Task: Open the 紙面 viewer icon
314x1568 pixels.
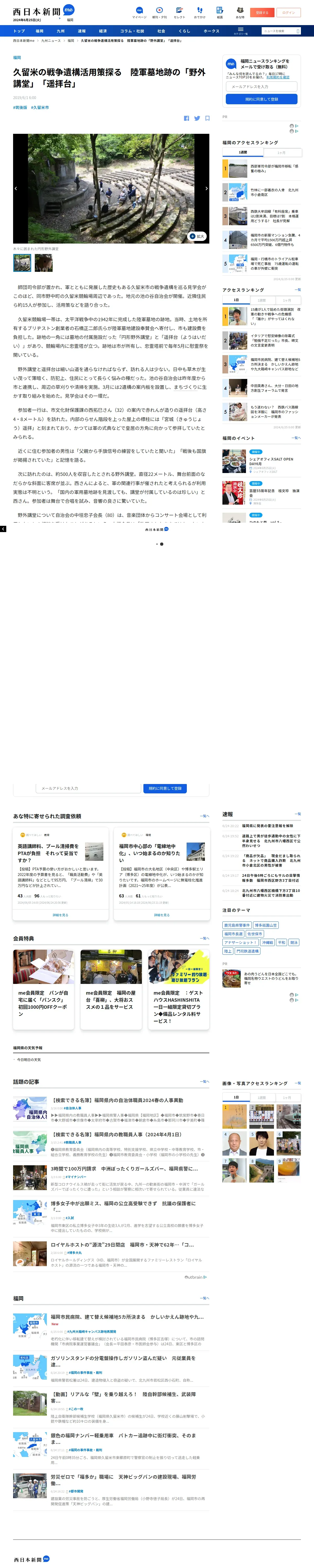Action: (220, 13)
